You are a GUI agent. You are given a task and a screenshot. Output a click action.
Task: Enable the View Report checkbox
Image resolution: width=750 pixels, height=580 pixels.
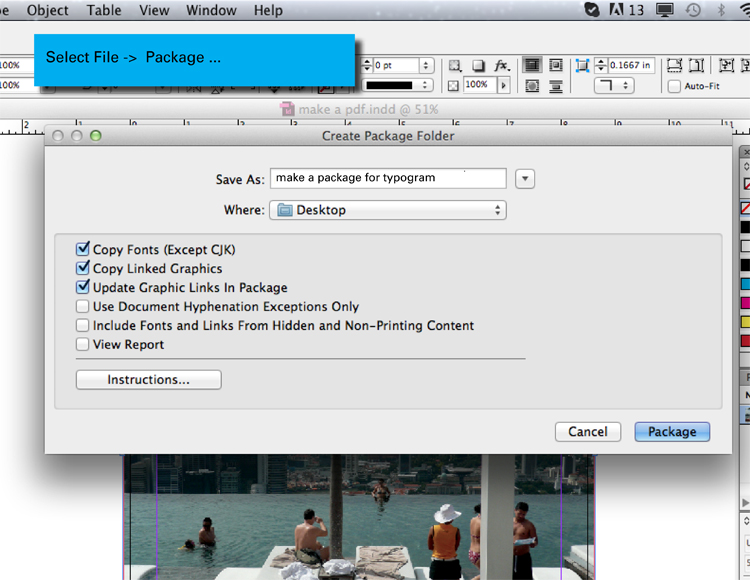83,344
